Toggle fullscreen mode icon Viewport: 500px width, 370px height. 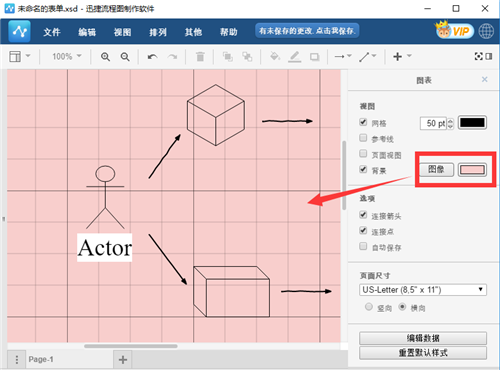coord(479,56)
